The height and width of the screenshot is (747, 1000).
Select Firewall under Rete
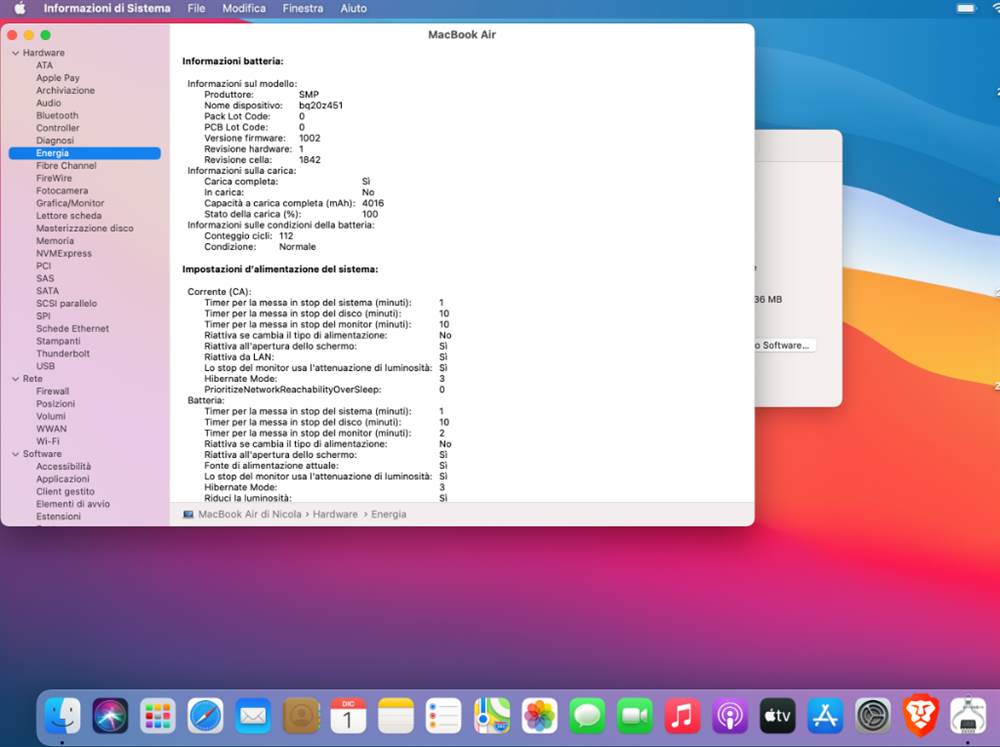click(x=52, y=392)
